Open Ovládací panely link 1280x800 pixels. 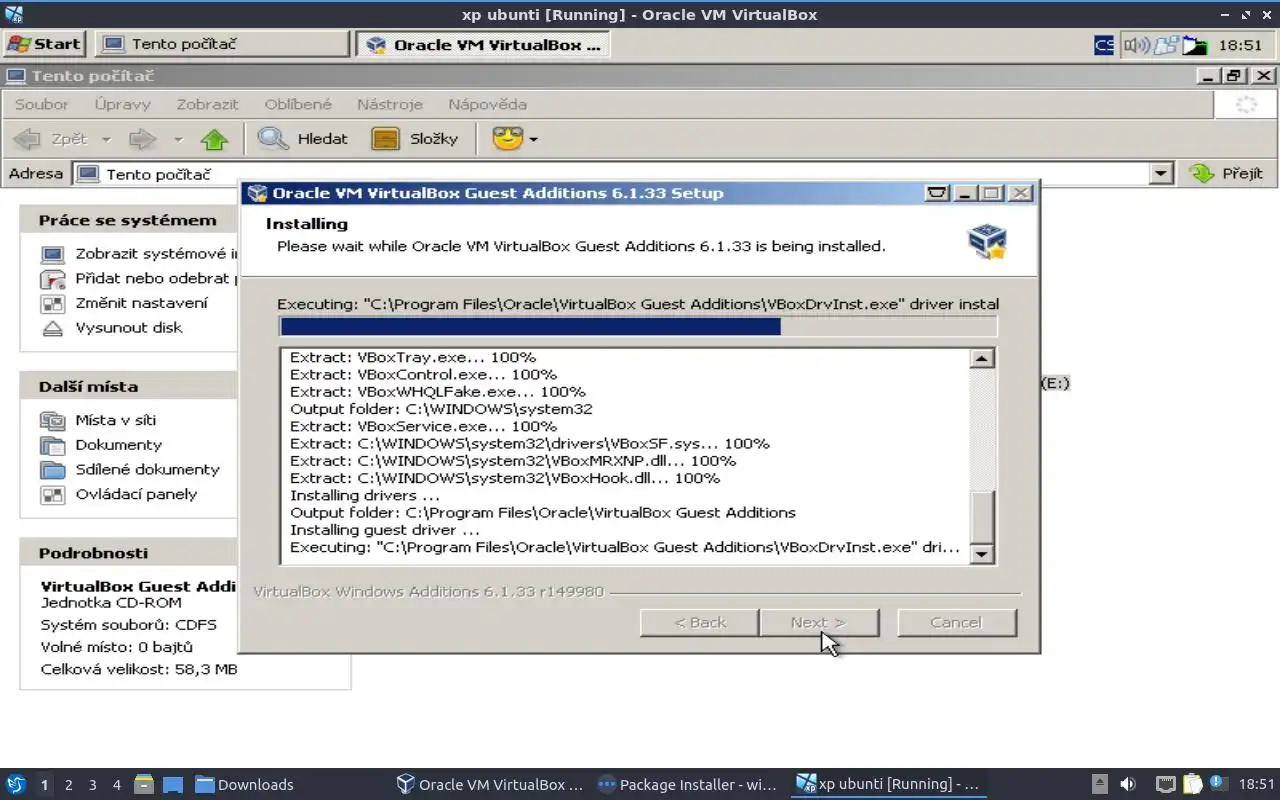(119, 494)
